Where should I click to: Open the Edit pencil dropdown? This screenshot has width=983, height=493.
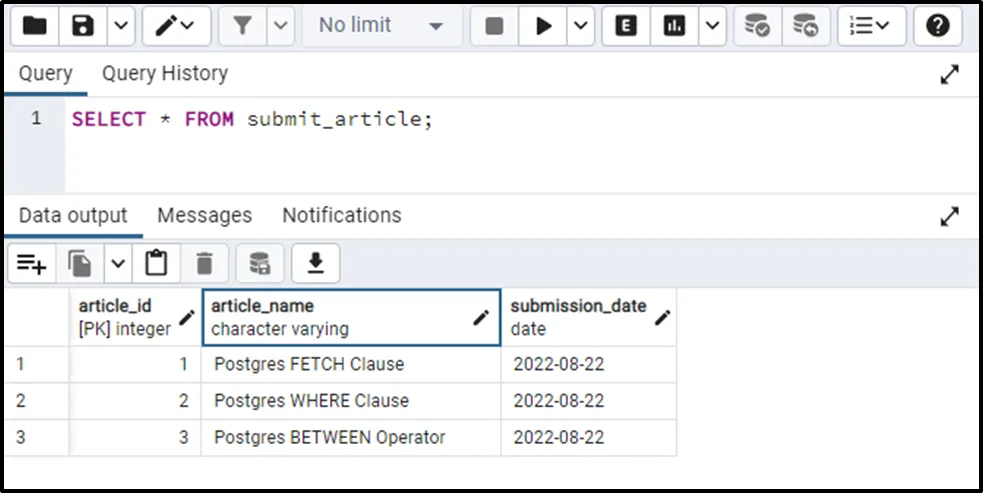[x=176, y=26]
